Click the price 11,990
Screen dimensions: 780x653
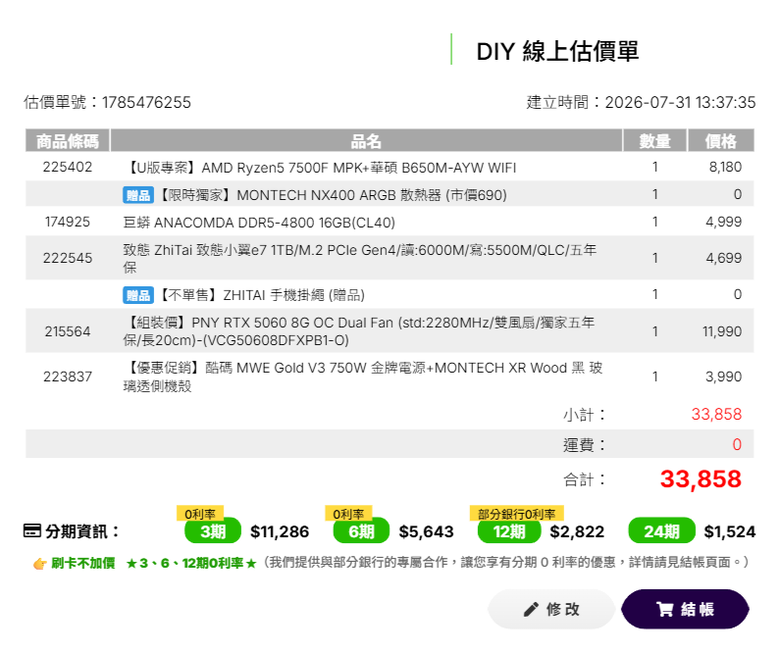click(x=722, y=331)
